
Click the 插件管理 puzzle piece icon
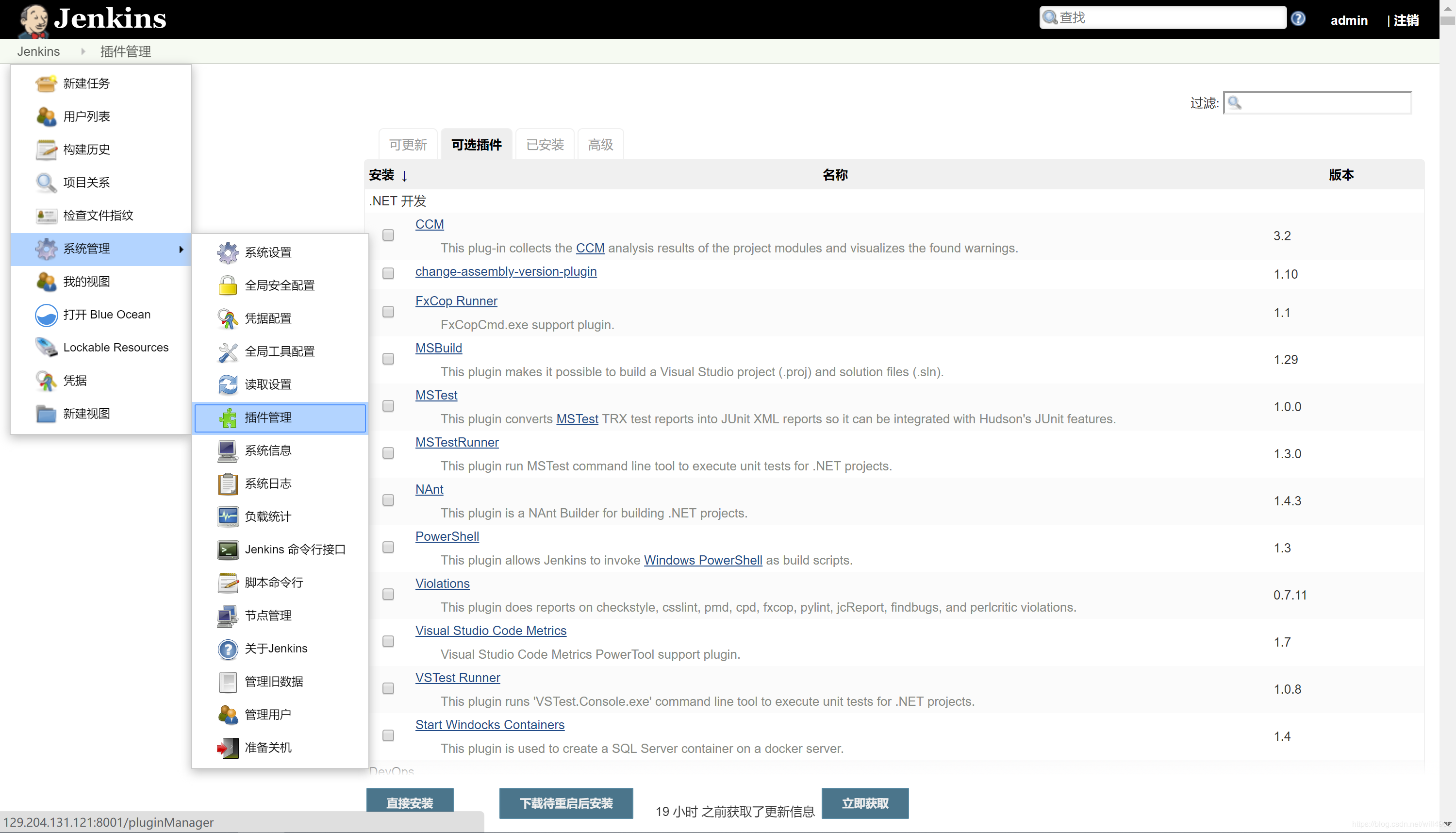[x=228, y=417]
